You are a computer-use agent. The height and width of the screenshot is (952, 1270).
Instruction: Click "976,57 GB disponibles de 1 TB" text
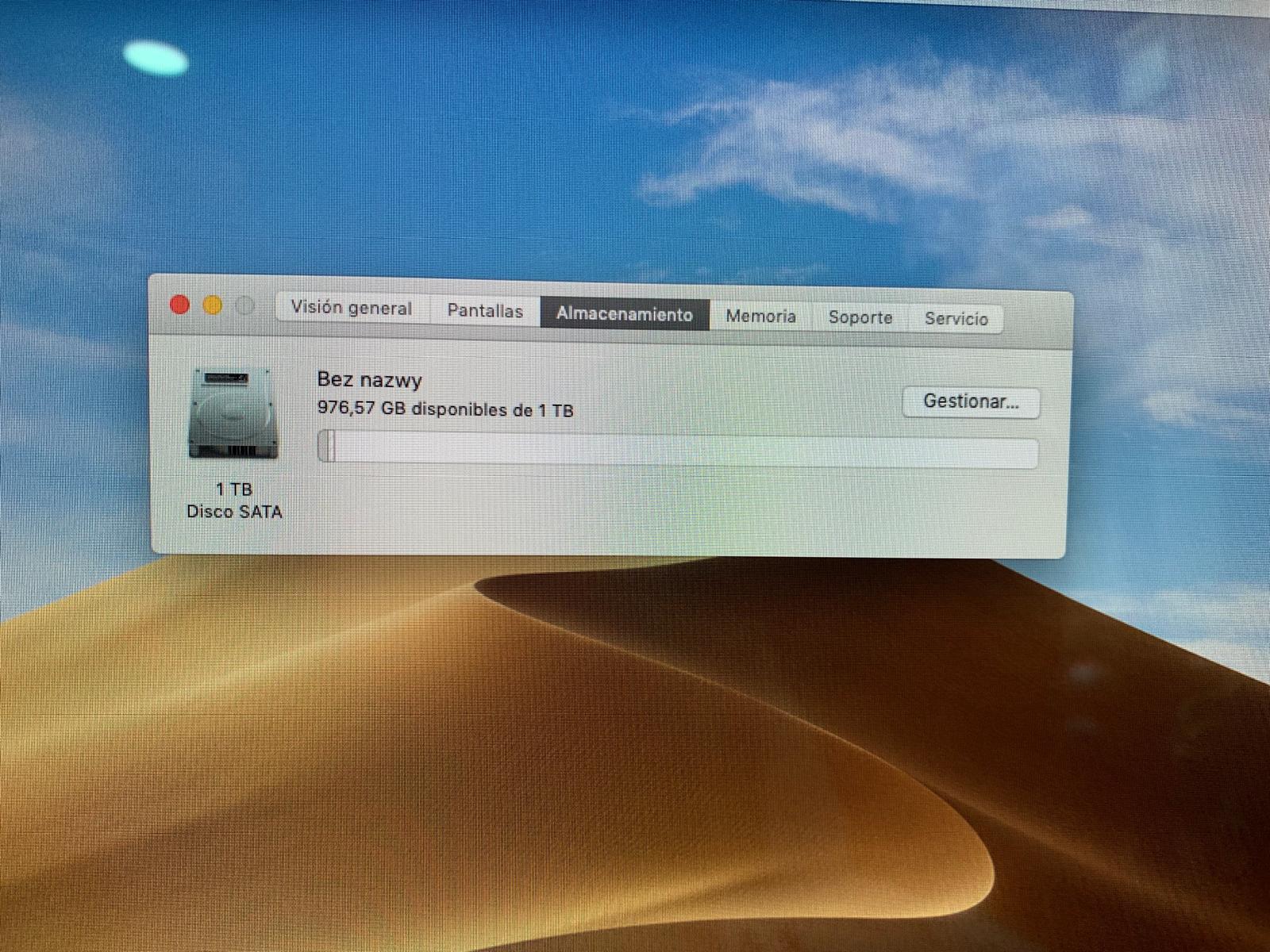pyautogui.click(x=445, y=409)
